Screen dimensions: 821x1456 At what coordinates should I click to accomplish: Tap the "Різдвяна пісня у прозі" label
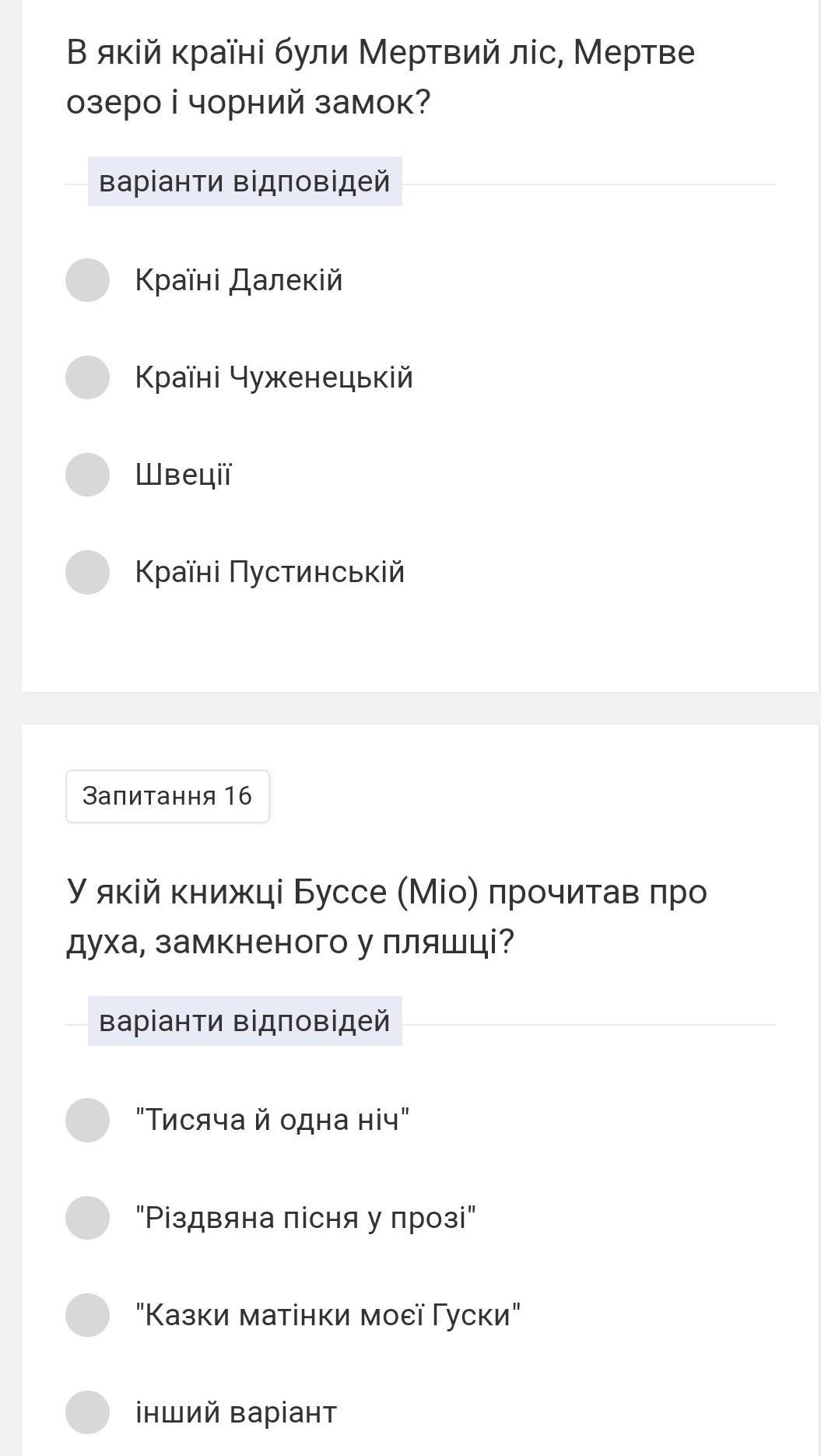[x=306, y=1218]
